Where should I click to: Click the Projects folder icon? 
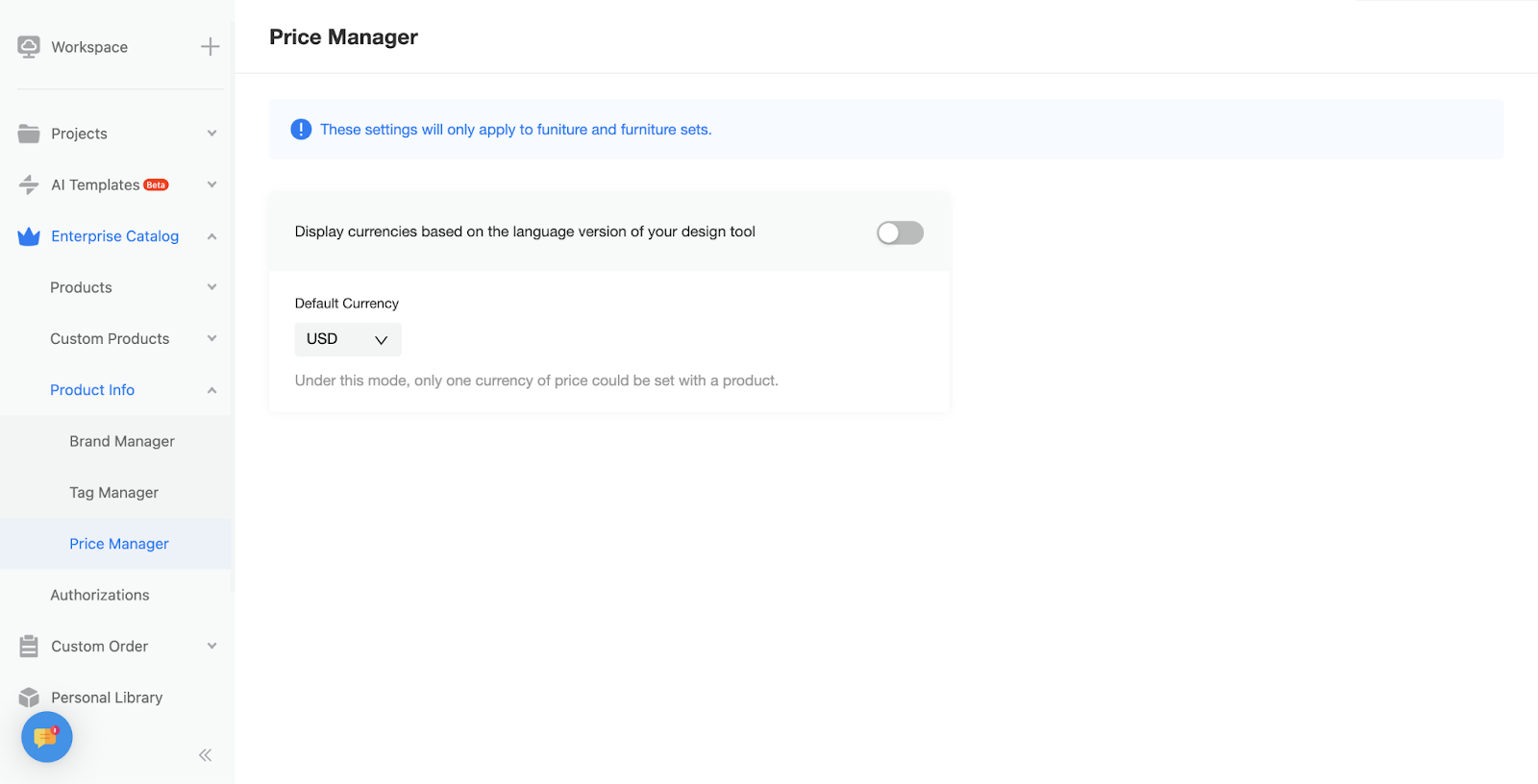[29, 134]
